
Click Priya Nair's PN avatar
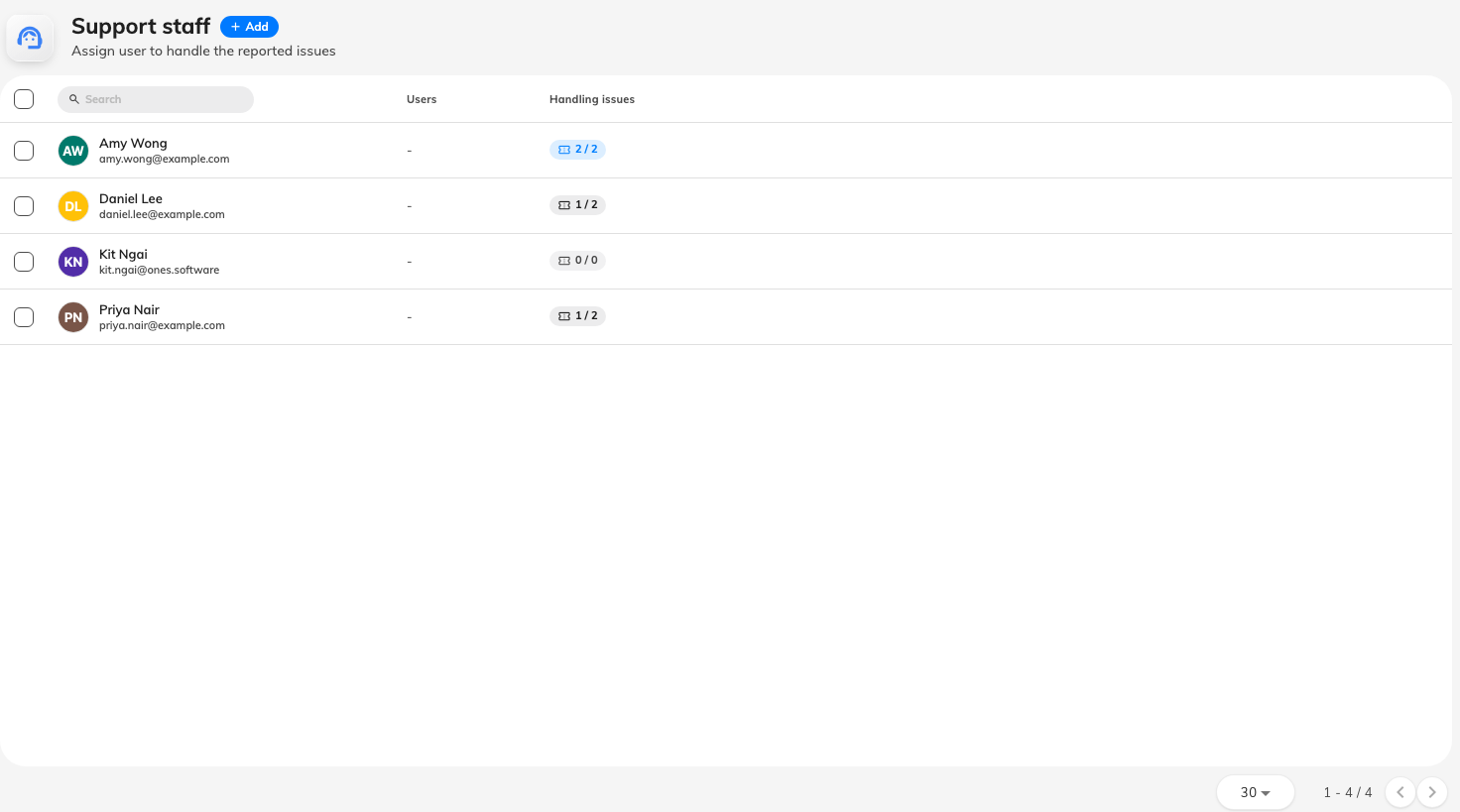coord(73,317)
